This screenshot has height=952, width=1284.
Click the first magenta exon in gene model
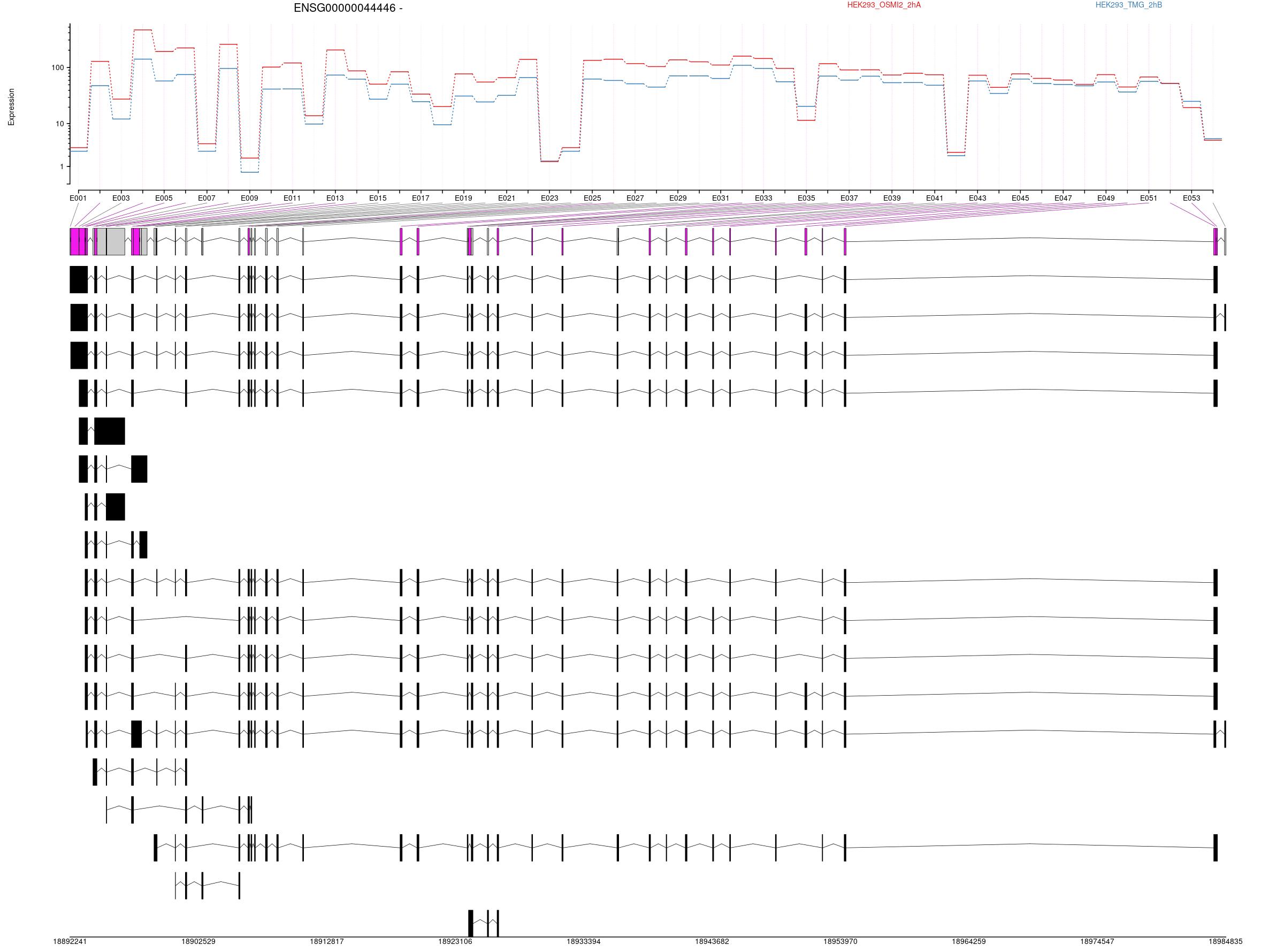74,241
